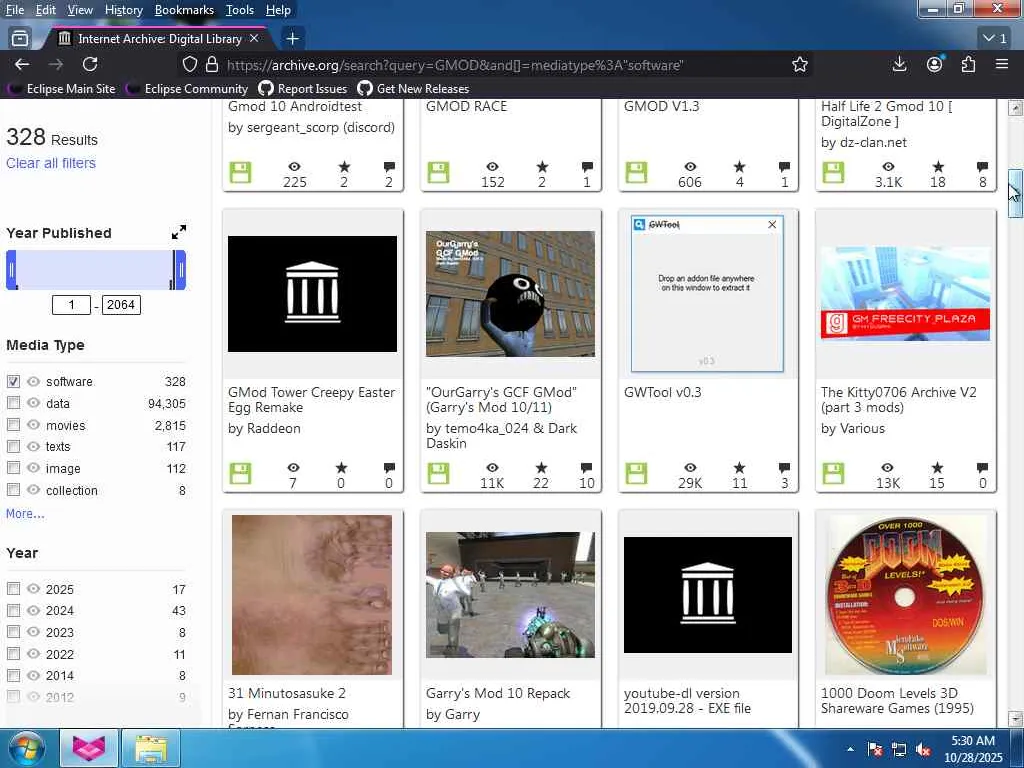1024x768 pixels.
Task: Click Clear all filters link
Action: 51,163
